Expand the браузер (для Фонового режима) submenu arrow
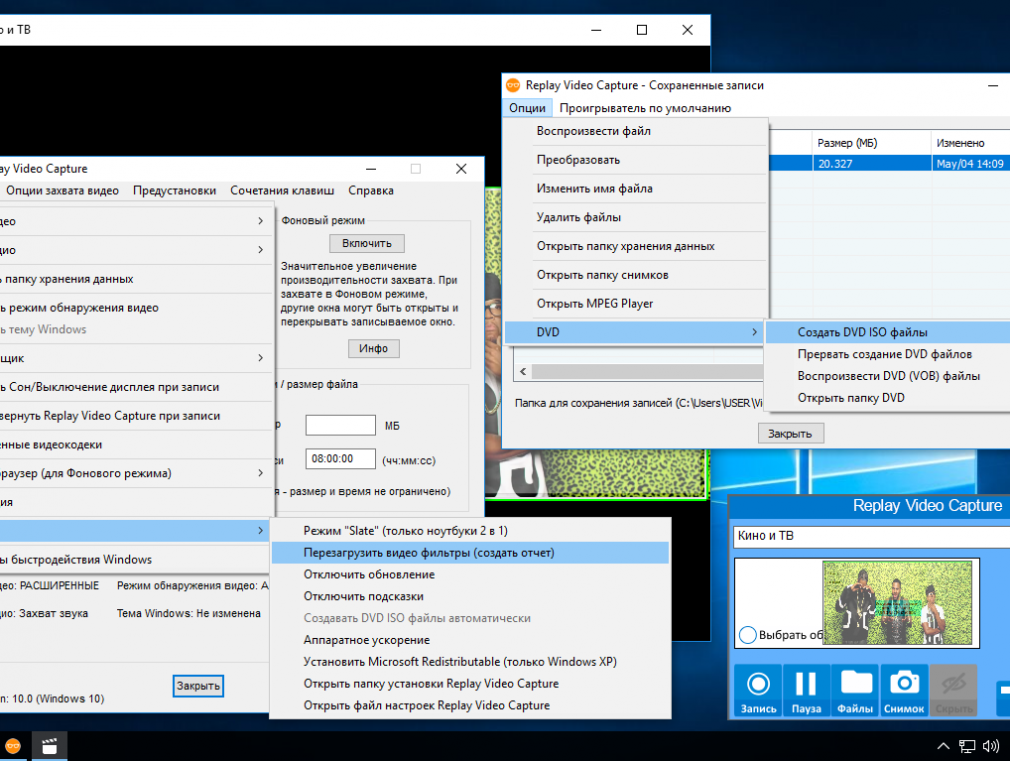1010x761 pixels. (x=260, y=473)
